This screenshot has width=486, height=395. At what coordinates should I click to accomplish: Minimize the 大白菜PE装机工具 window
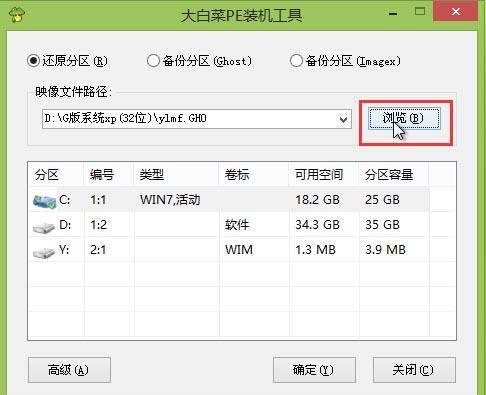tap(393, 14)
